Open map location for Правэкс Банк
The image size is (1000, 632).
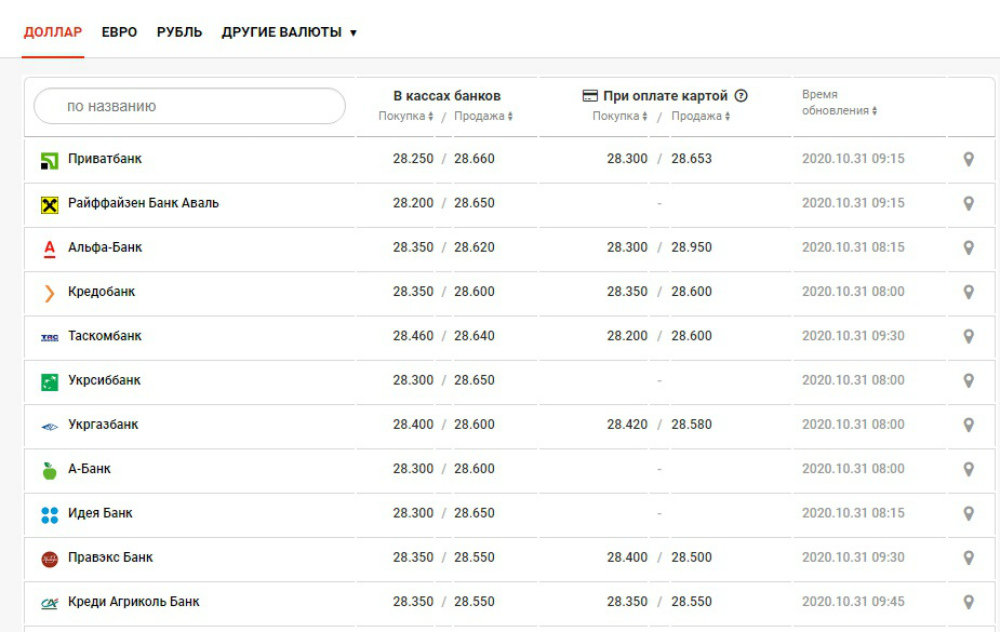tap(968, 558)
